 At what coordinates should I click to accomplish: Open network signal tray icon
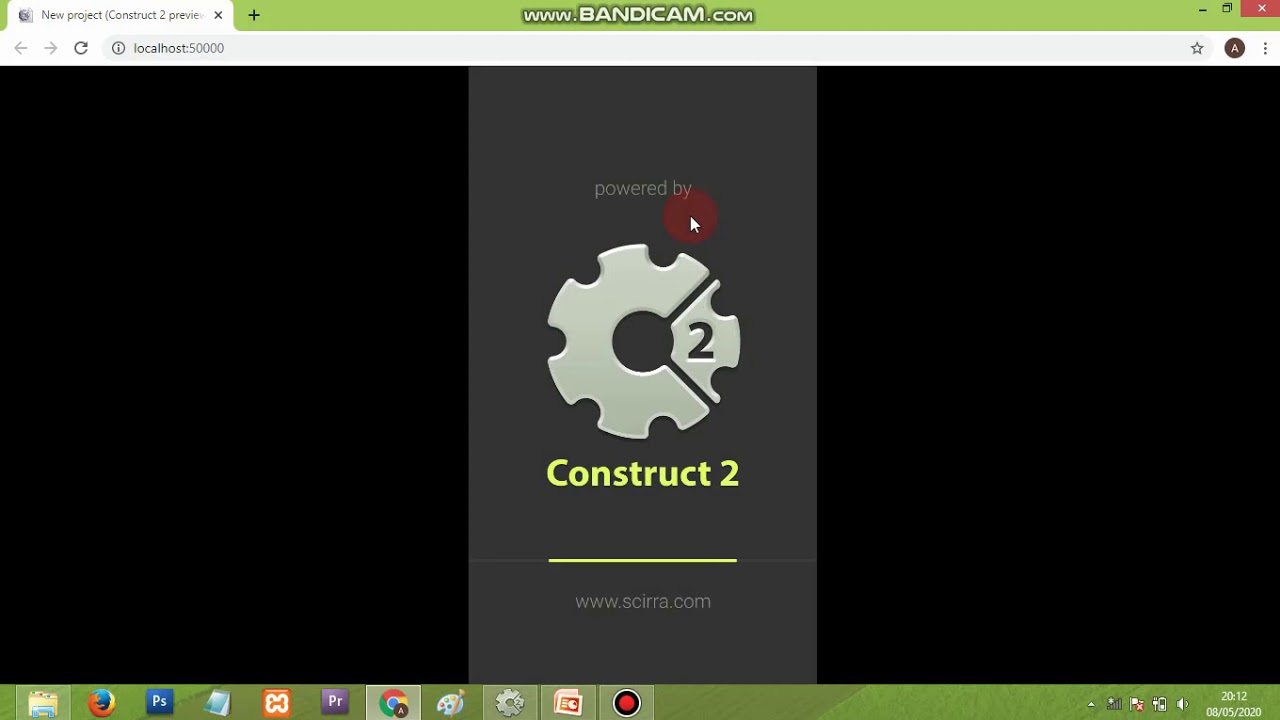click(1113, 704)
